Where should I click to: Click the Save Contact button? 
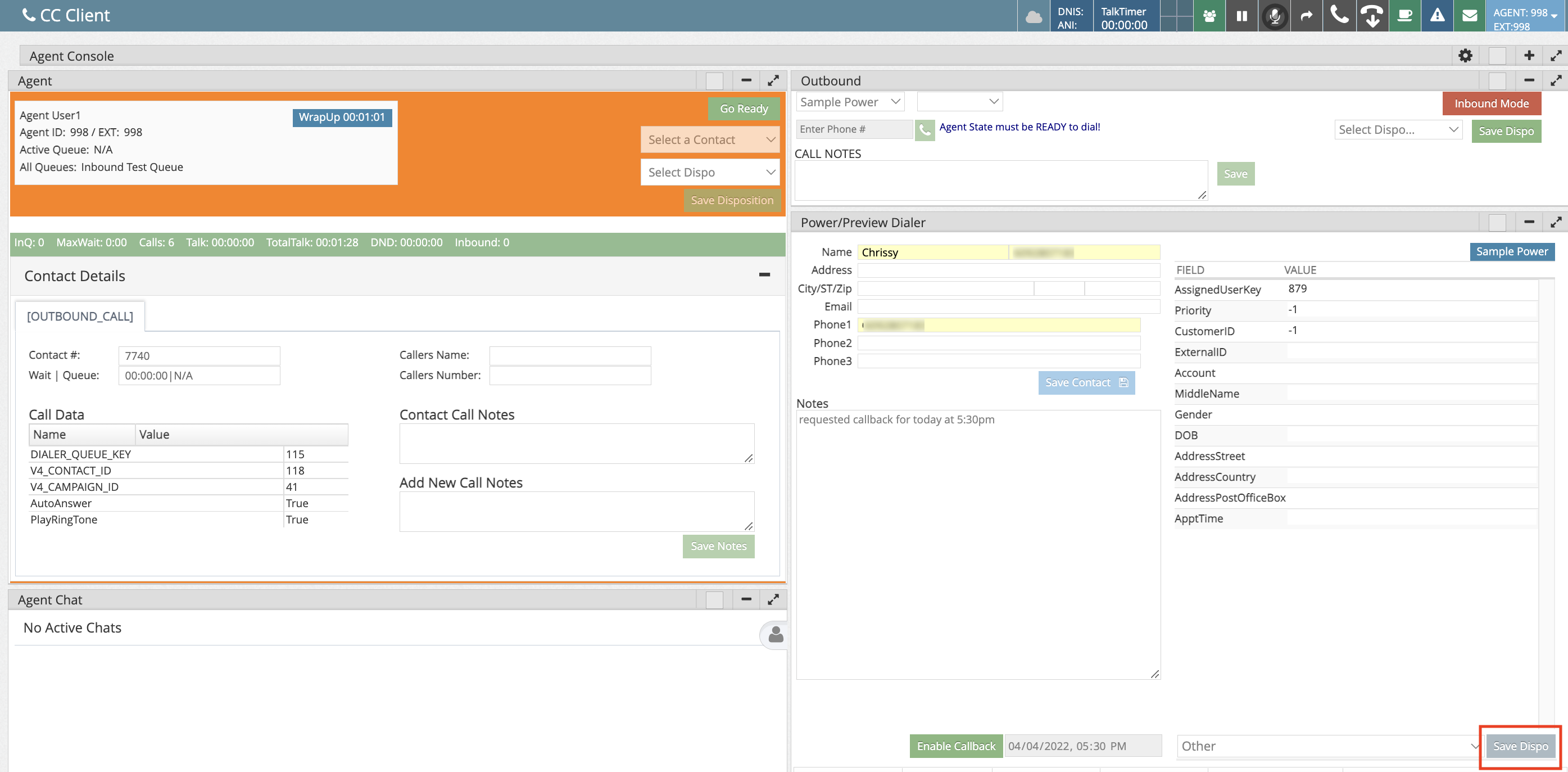pyautogui.click(x=1086, y=382)
